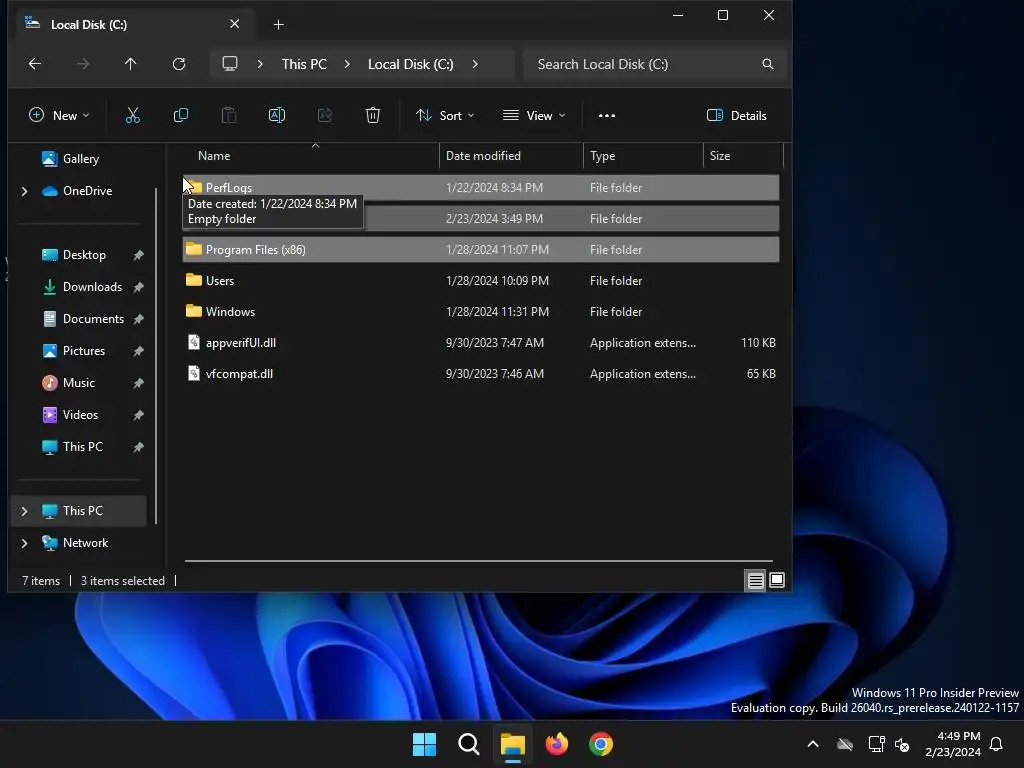1024x768 pixels.
Task: Sort by the Type column header
Action: coord(602,156)
